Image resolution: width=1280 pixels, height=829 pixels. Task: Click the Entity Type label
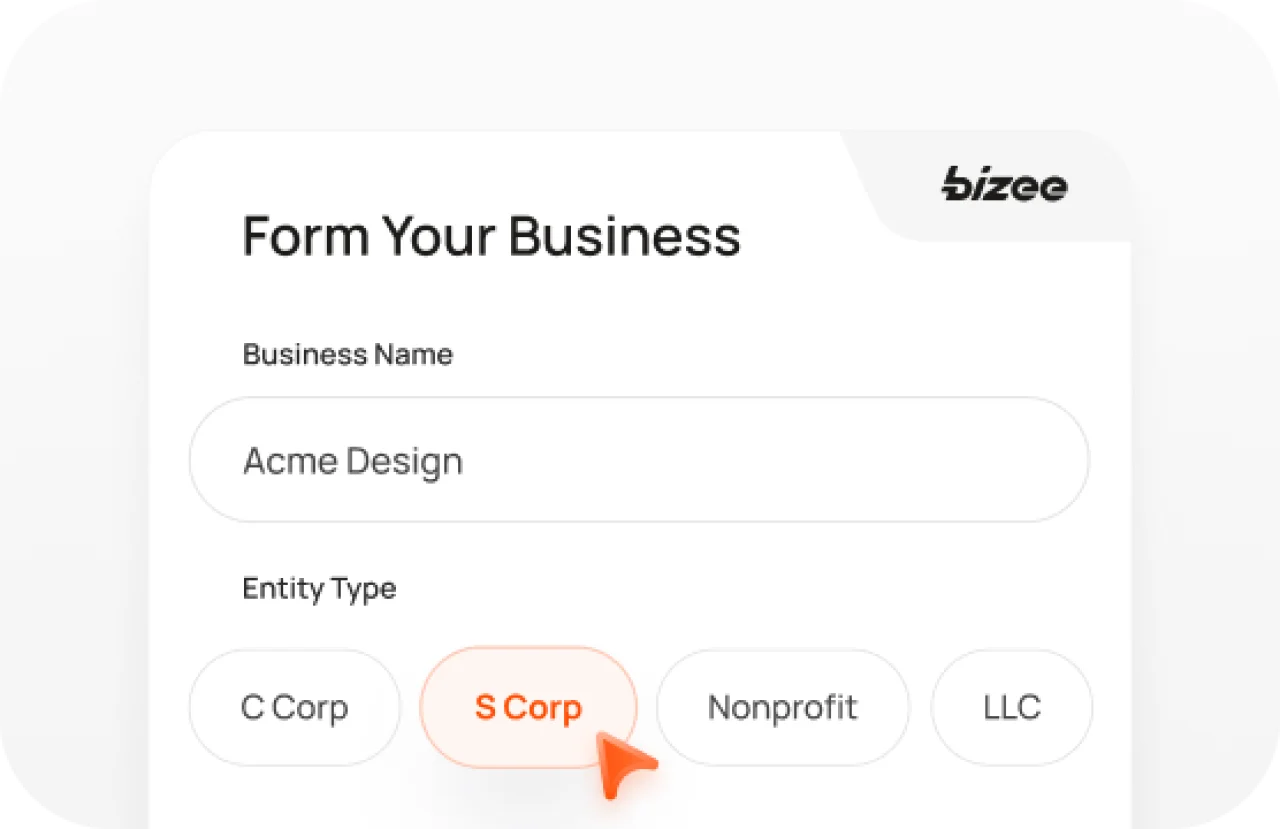coord(319,588)
